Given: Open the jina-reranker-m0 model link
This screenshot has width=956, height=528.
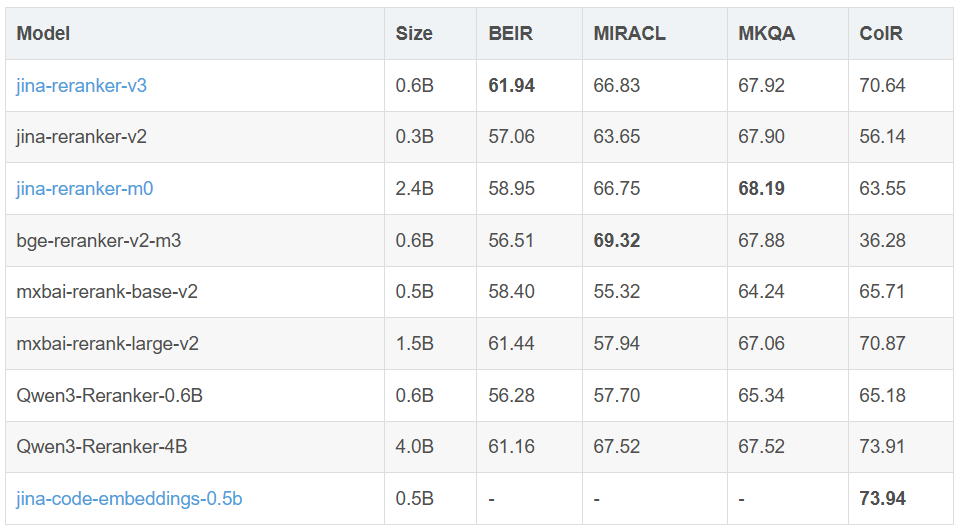Looking at the screenshot, I should (85, 189).
